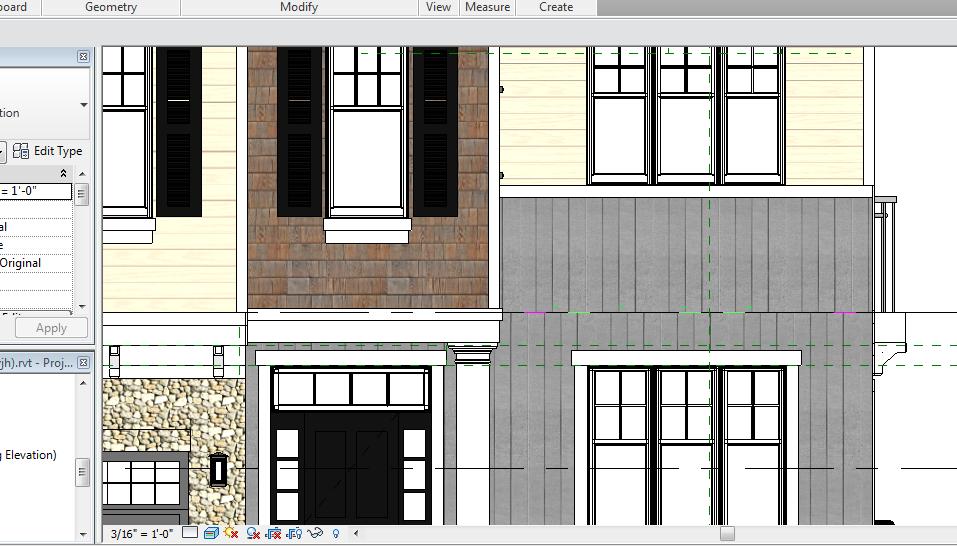Viewport: 957px width, 546px height.
Task: Open the type selector dropdown arrow
Action: (84, 105)
